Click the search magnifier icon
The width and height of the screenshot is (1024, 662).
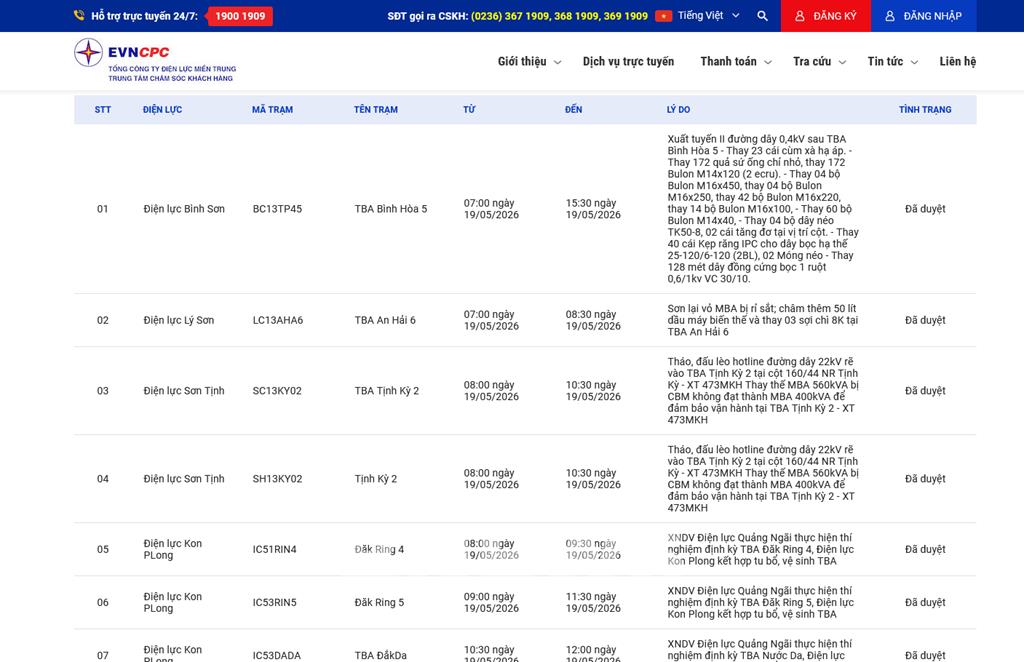[762, 16]
